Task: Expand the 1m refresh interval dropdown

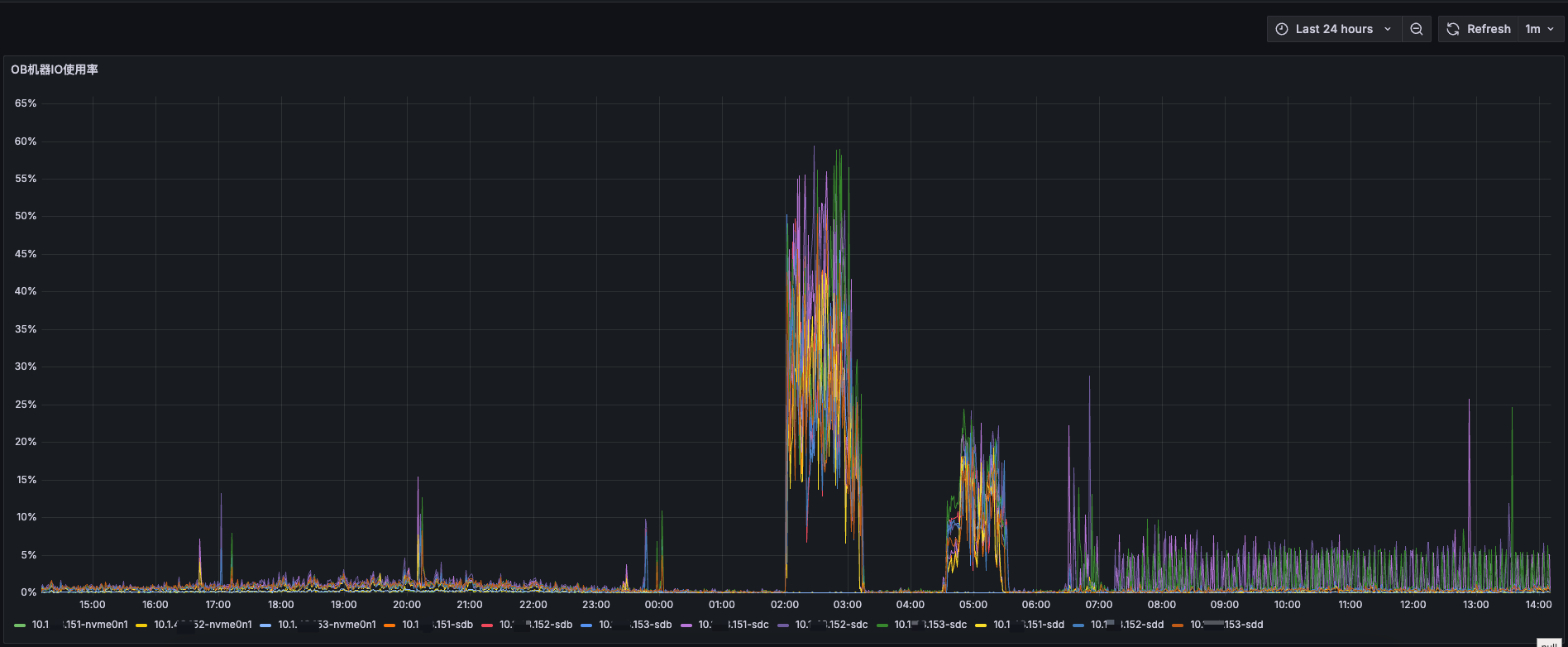Action: 1540,29
